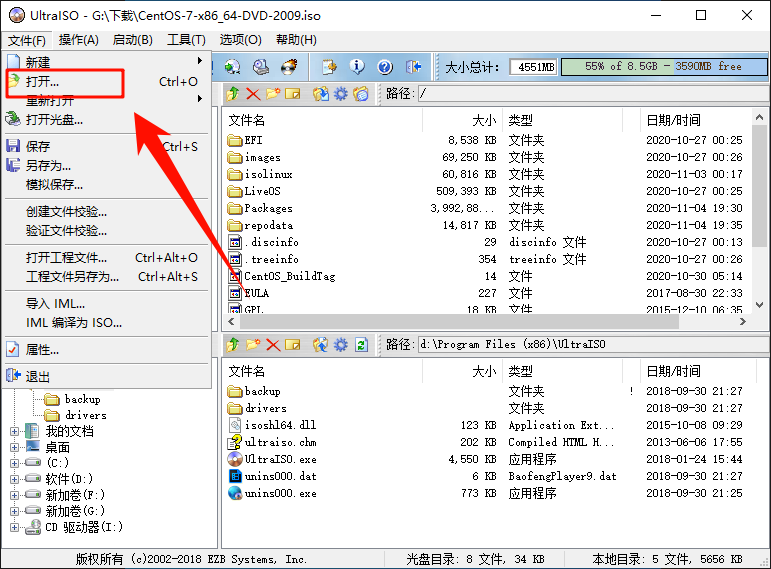The image size is (771, 569).
Task: Click the 55% of 8.5GB capacity bar
Action: point(664,66)
